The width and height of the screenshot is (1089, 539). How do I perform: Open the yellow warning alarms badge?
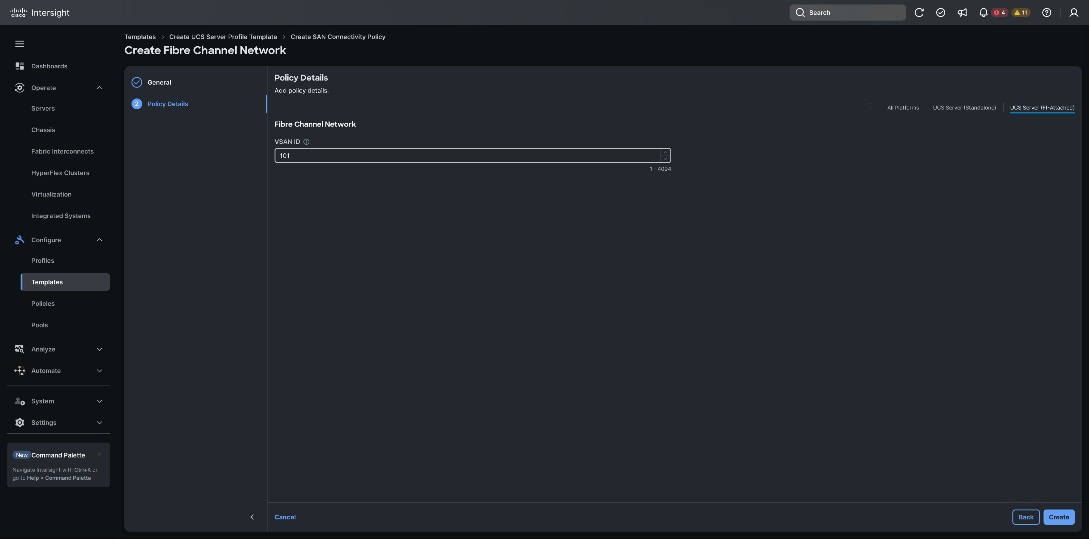click(1020, 13)
